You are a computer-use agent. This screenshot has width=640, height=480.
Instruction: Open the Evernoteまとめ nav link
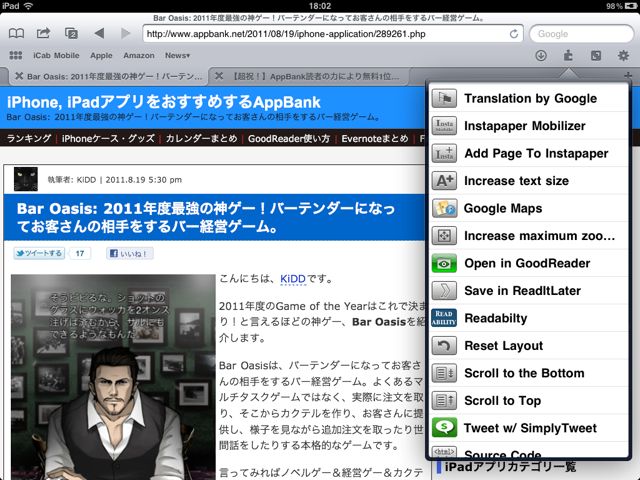[375, 138]
